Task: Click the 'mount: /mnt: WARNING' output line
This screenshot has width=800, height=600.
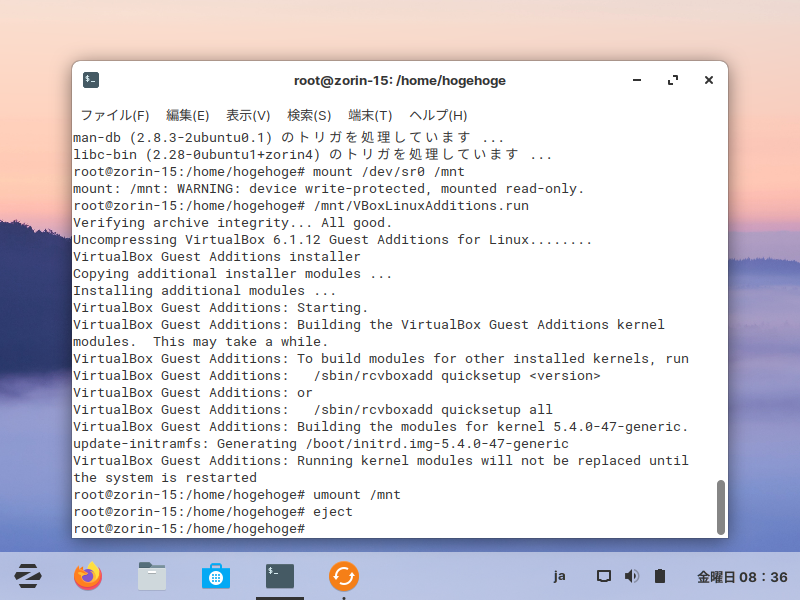Action: point(329,189)
